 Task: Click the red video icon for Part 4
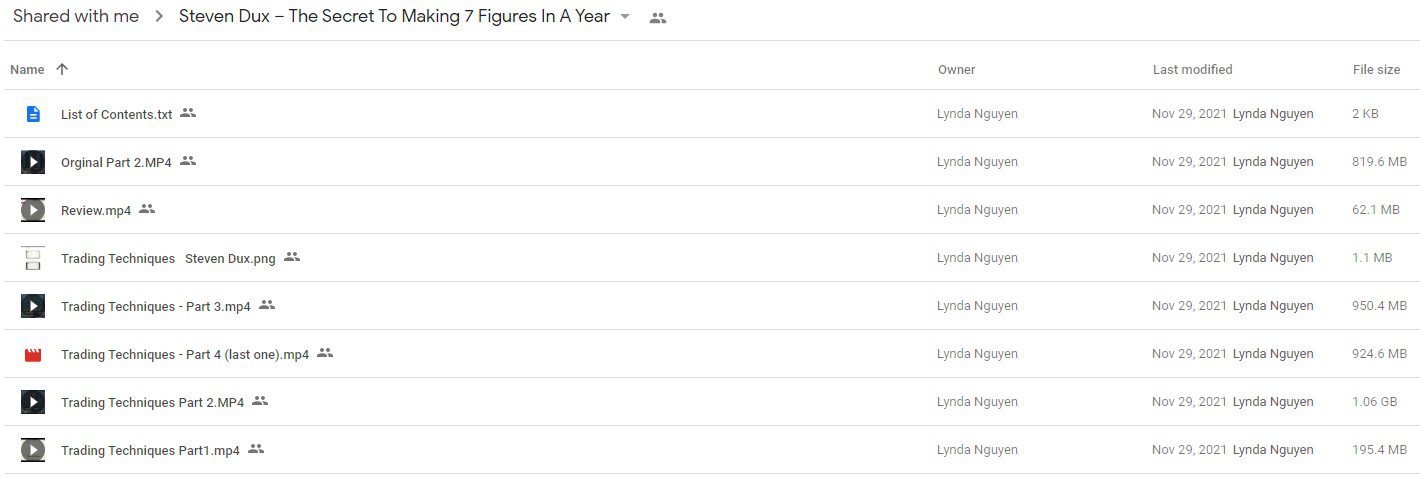[x=33, y=354]
